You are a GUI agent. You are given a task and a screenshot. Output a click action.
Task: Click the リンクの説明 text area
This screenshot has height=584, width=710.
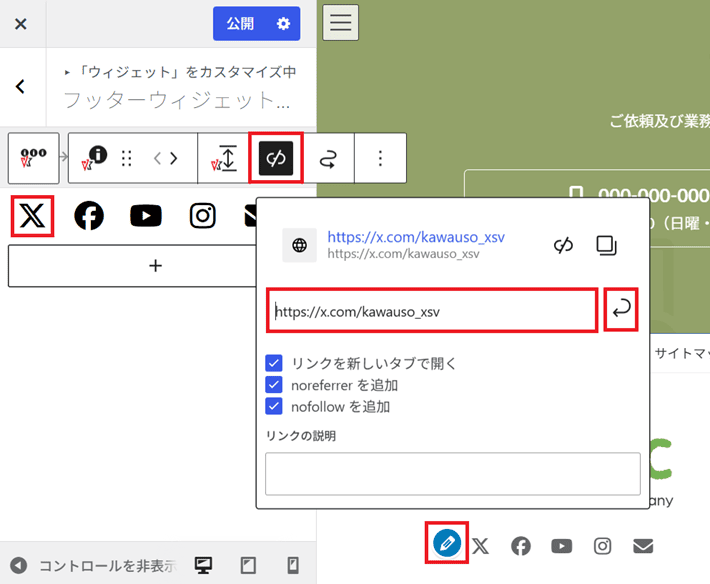point(453,474)
